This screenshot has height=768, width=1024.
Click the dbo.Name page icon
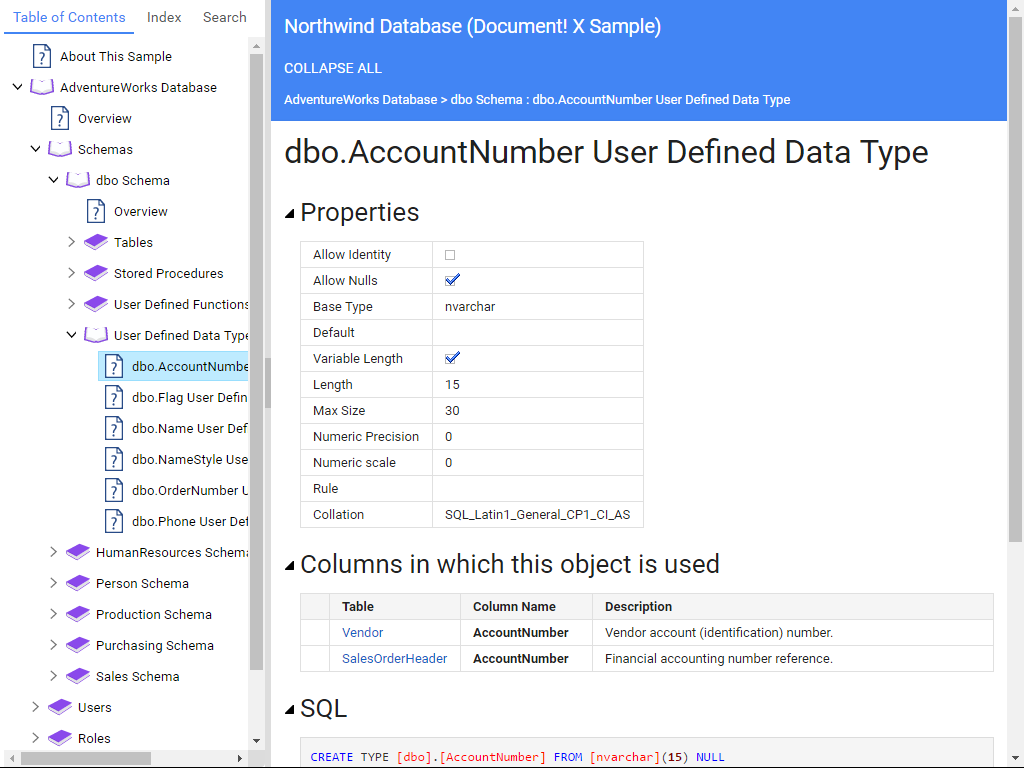click(114, 428)
